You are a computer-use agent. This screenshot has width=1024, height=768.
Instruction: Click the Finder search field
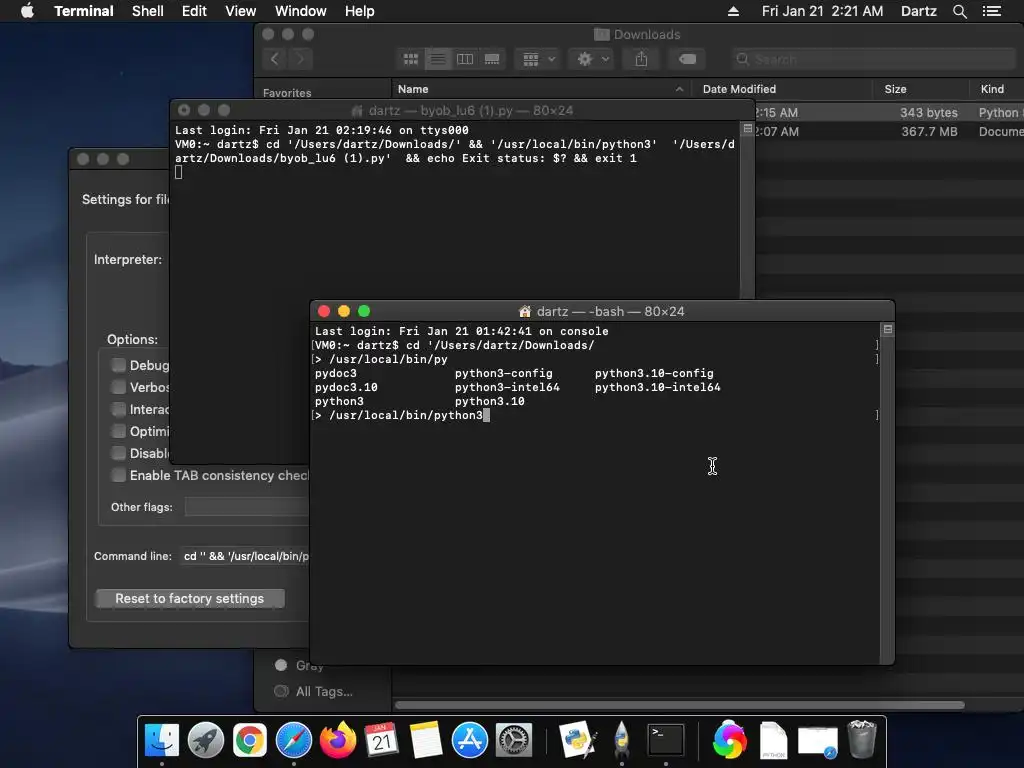874,59
